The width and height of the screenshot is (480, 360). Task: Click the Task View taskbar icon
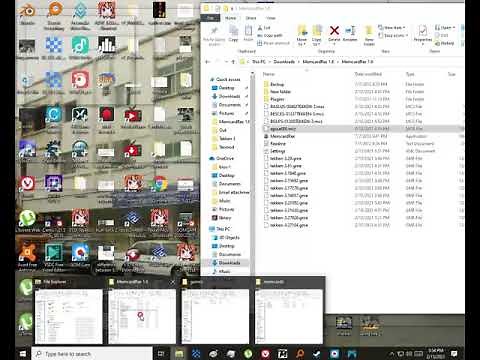[161, 354]
